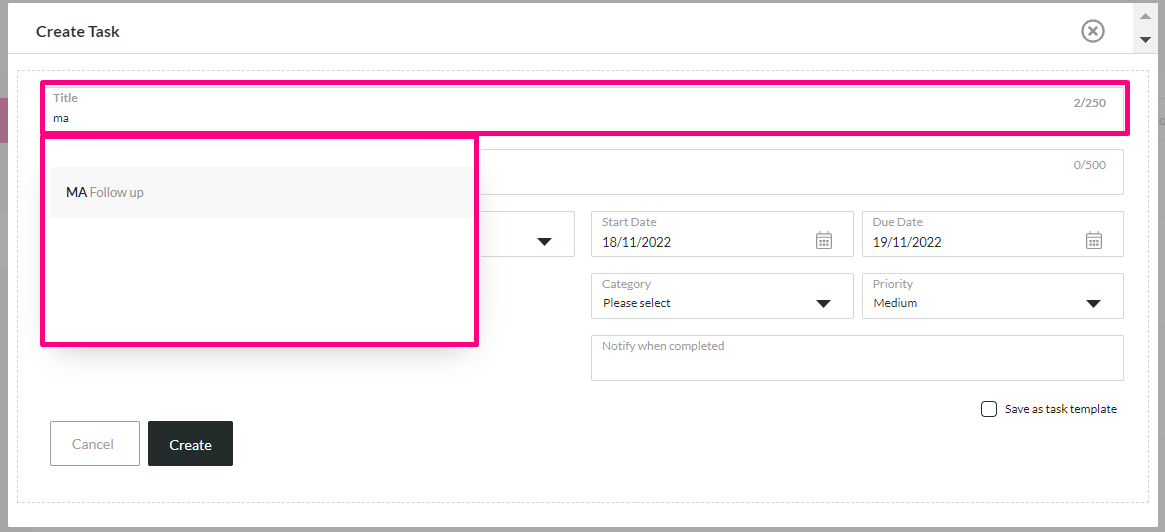Click the Please select category text
The width and height of the screenshot is (1165, 532).
(x=637, y=303)
